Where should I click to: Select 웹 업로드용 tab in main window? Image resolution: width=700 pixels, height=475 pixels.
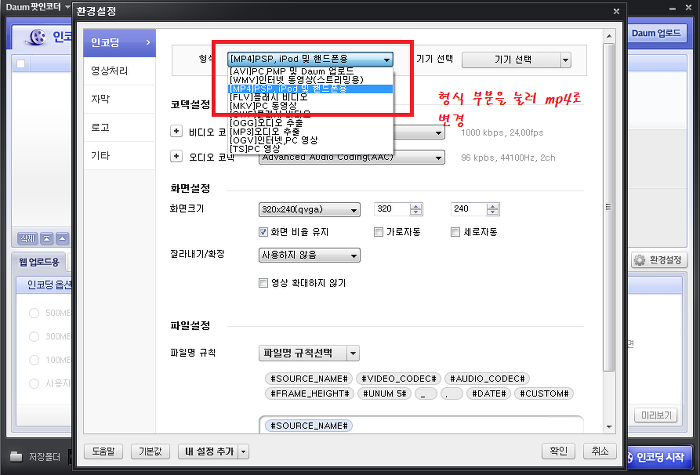pos(39,262)
